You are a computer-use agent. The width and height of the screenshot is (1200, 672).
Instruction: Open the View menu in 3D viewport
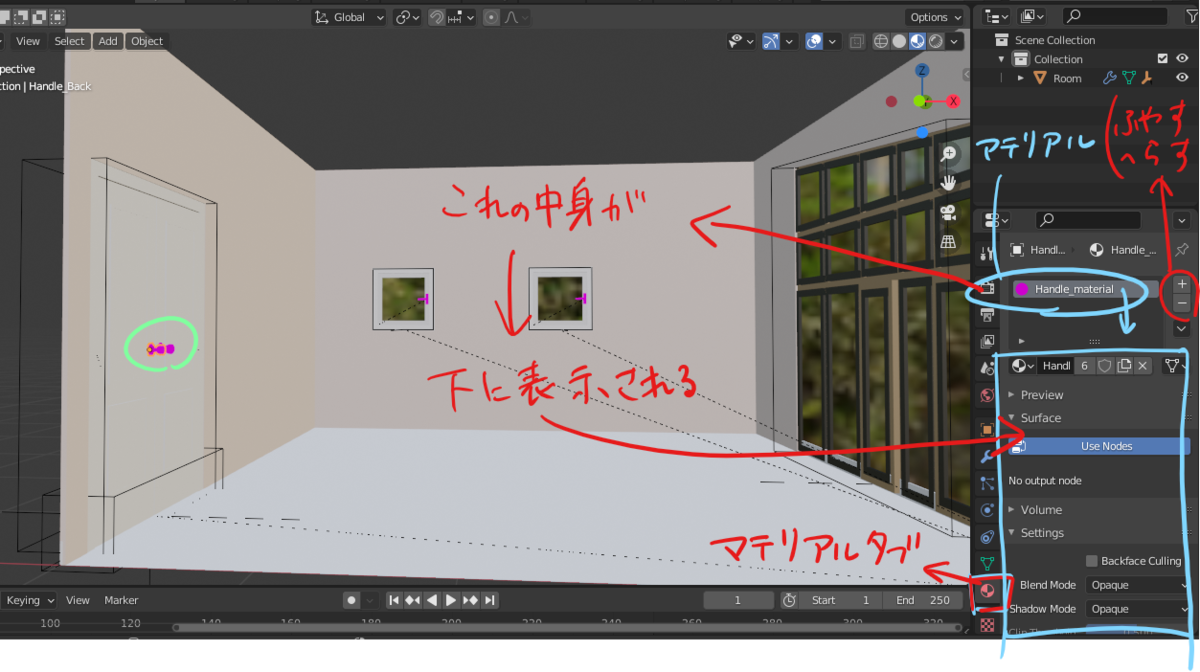[28, 41]
